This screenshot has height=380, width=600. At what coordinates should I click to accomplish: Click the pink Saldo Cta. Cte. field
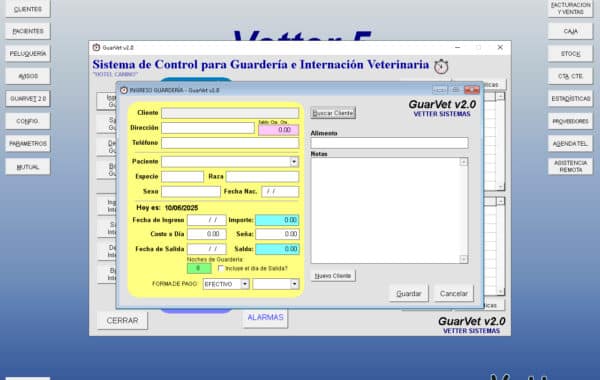279,130
